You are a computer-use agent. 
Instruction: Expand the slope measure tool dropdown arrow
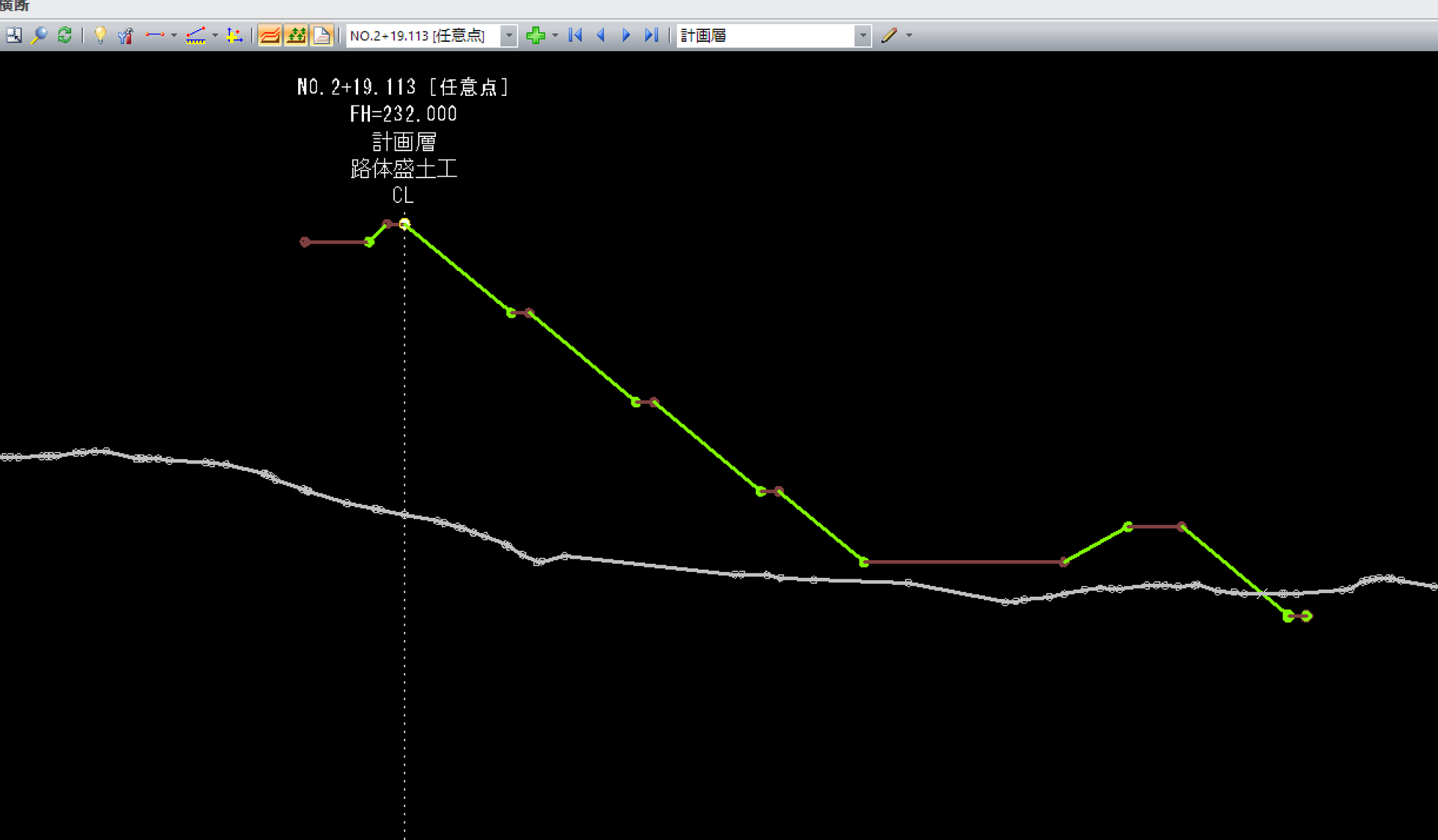[215, 35]
